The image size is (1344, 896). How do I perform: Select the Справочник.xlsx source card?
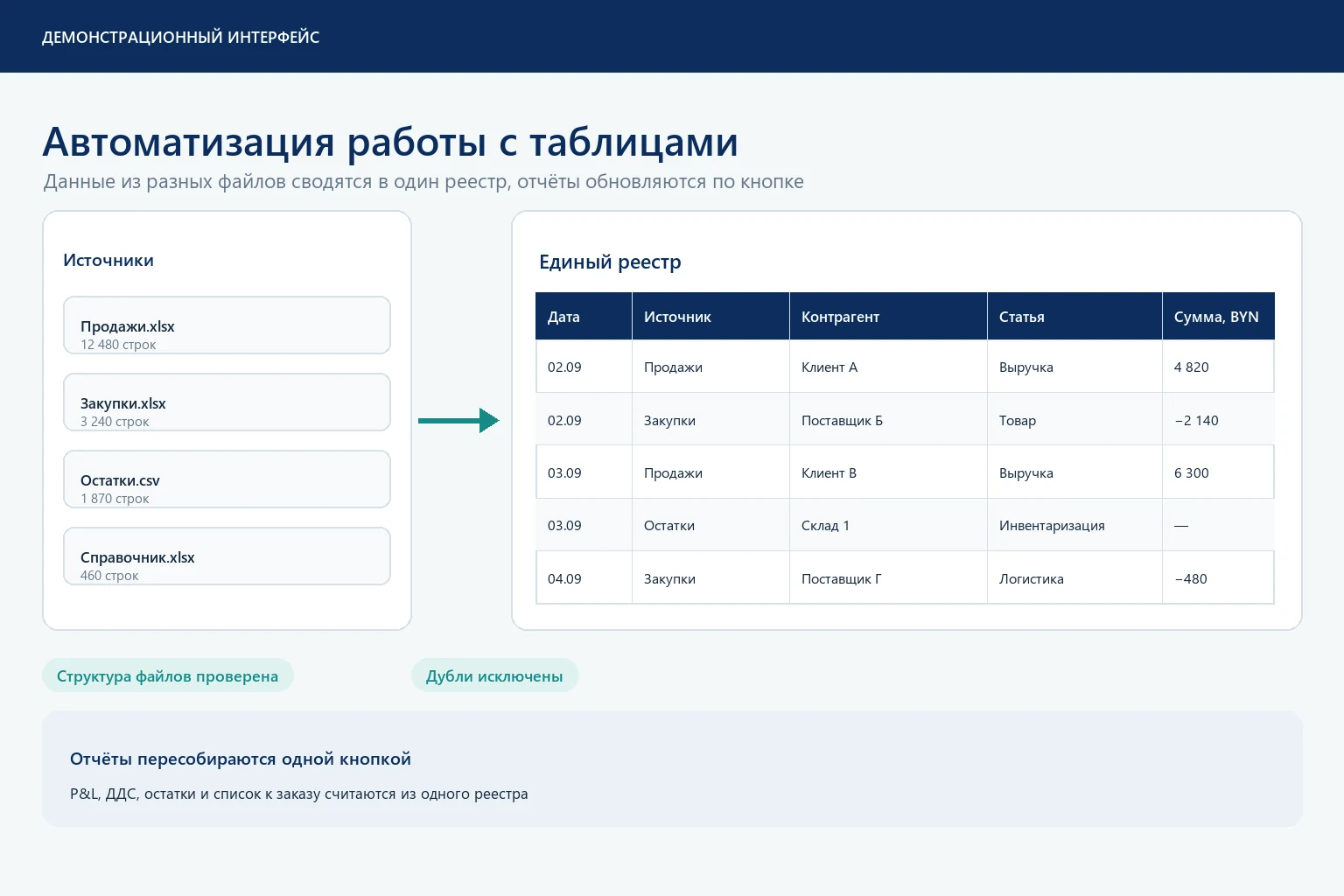click(227, 556)
